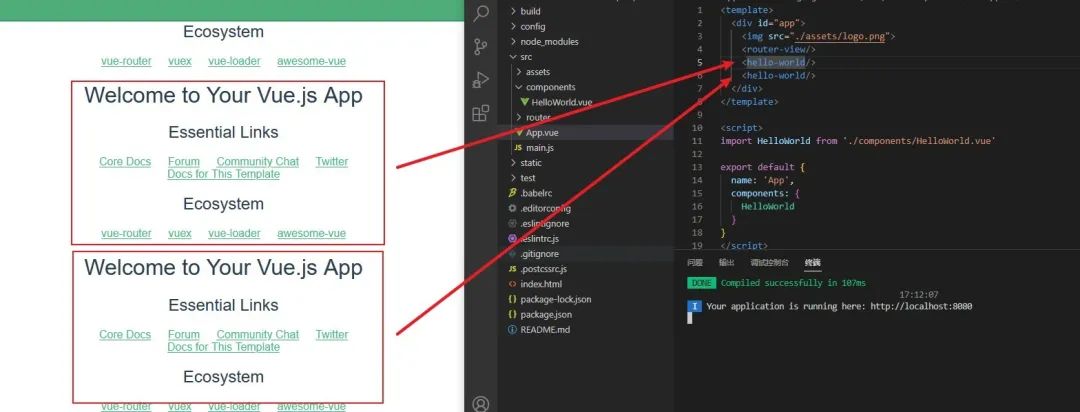Expand the node_modules folder chevron
This screenshot has width=1080, height=412.
tap(513, 41)
